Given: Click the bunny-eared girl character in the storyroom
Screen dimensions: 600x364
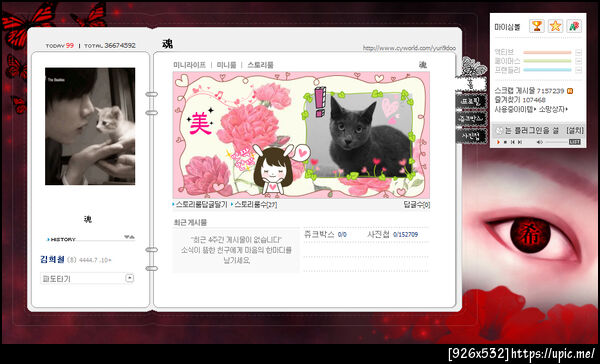Looking at the screenshot, I should pos(274,170).
